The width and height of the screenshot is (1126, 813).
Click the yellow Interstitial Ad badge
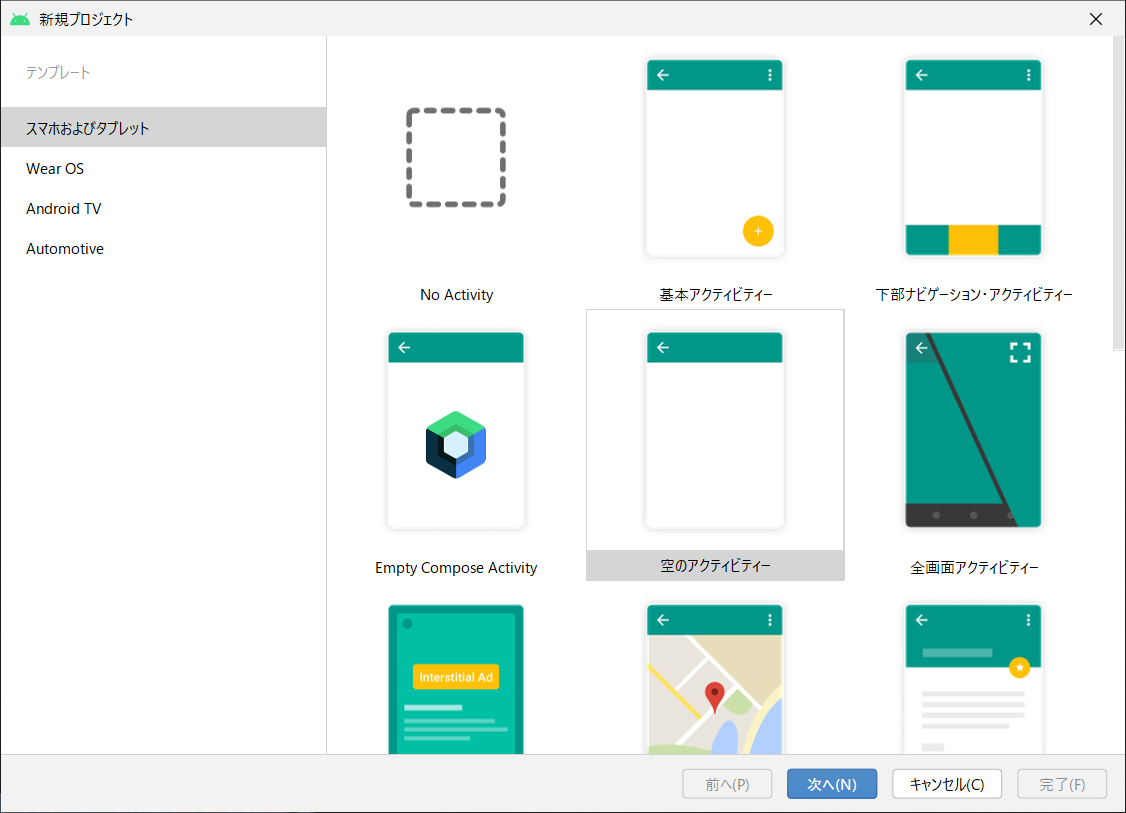click(456, 677)
